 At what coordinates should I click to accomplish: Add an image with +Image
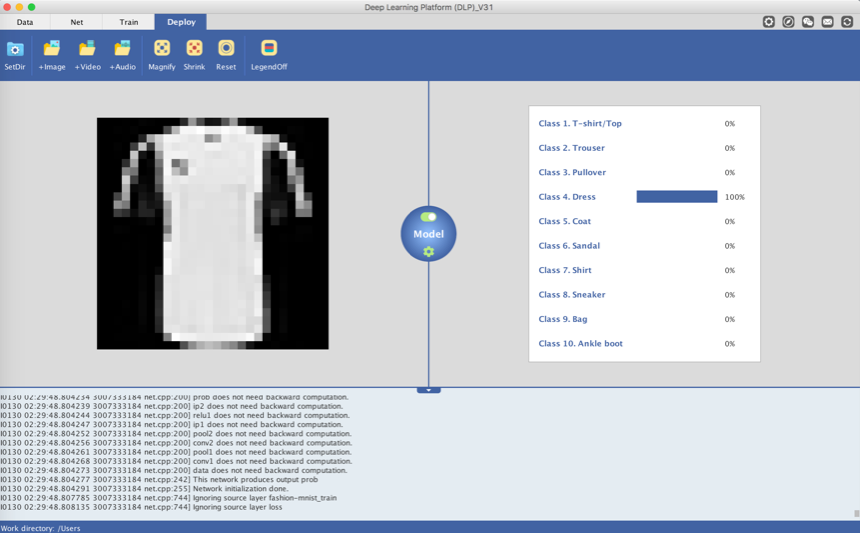(52, 49)
